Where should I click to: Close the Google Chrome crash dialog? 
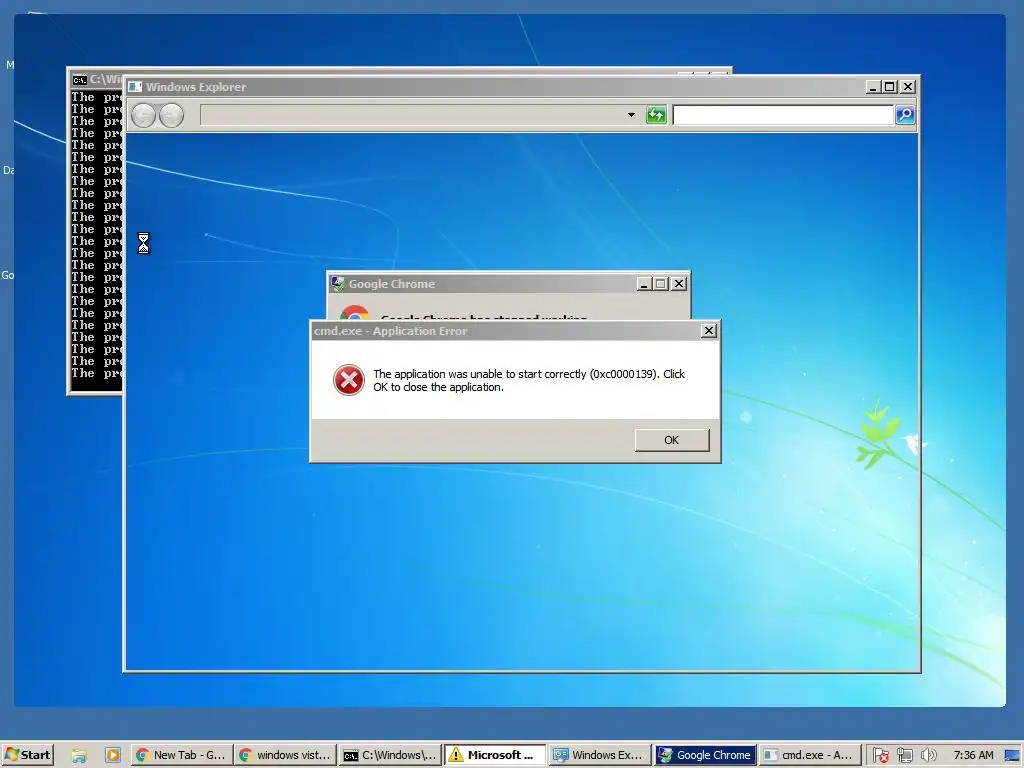[x=679, y=284]
